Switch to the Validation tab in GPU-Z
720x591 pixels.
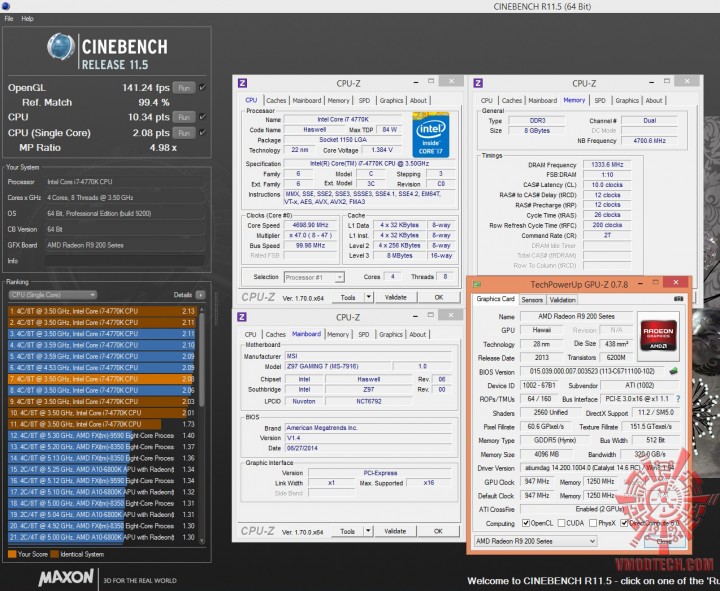562,300
